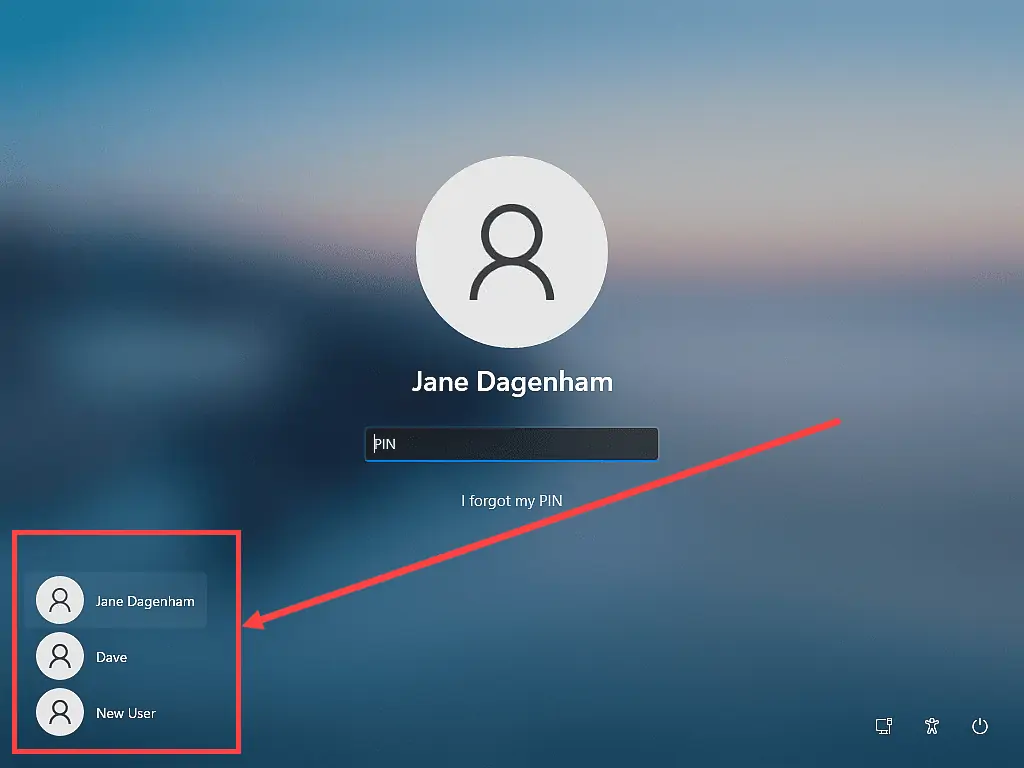Click the New User avatar icon
Screen dimensions: 1024x768
click(60, 712)
